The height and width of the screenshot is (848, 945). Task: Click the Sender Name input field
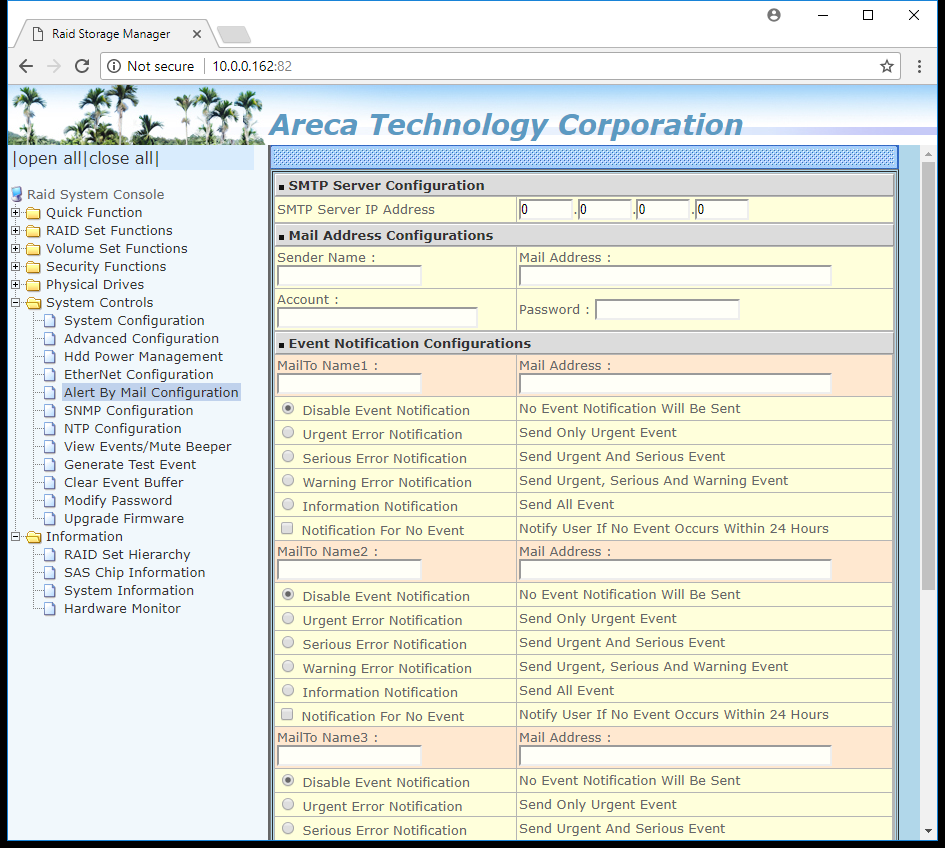pos(349,276)
